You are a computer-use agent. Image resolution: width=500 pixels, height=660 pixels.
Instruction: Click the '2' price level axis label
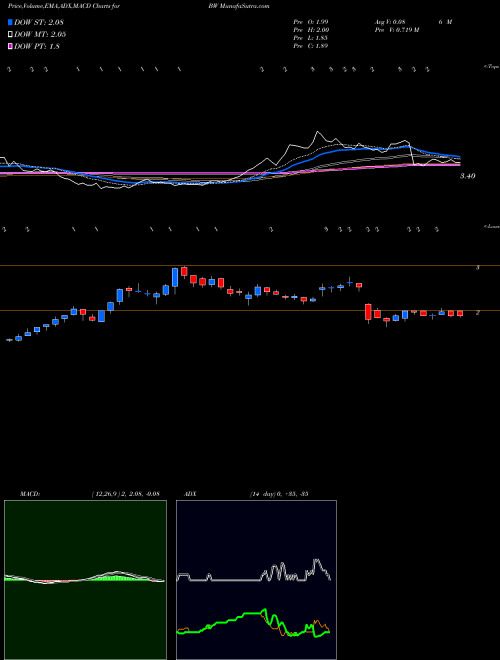pos(477,313)
